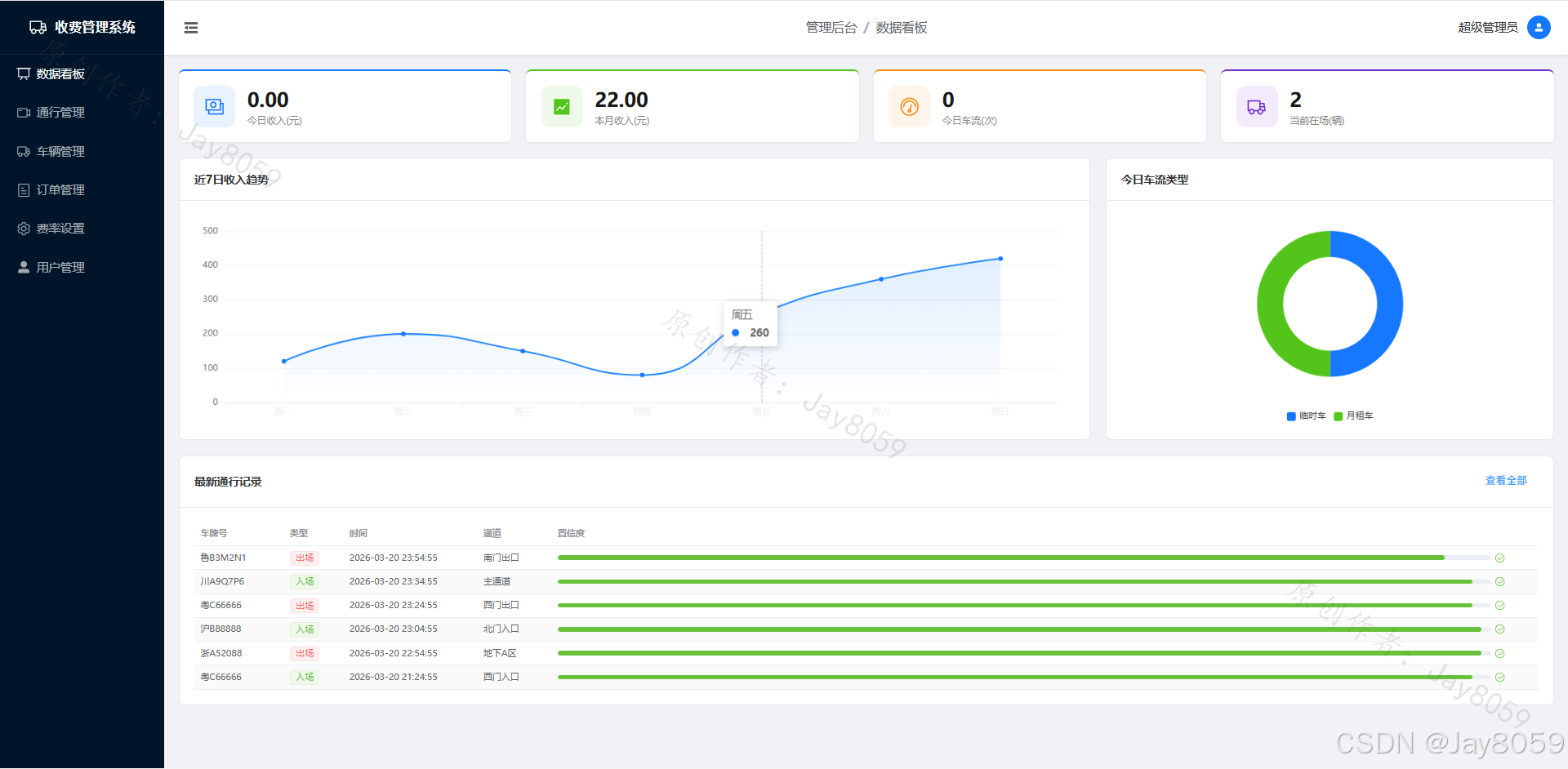Screen dimensions: 1568x769
Task: Click confidence progress bar for 川A9Q7P6
Action: 1024,582
